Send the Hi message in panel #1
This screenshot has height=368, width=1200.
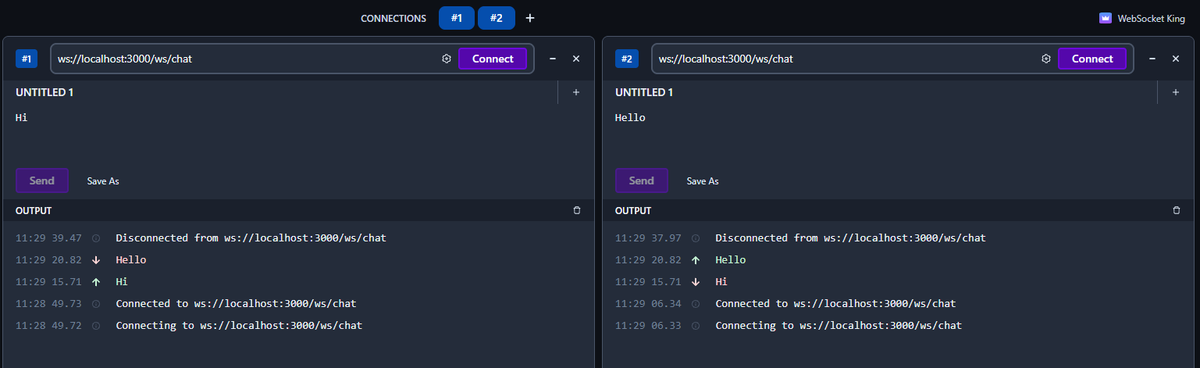pyautogui.click(x=42, y=181)
